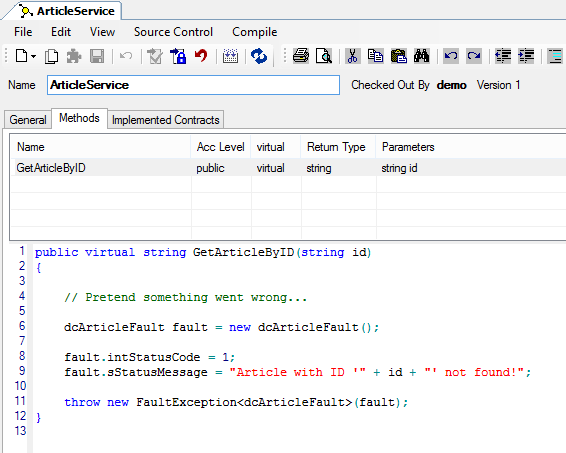Click the duplicate pages icon
The height and width of the screenshot is (453, 566).
click(x=51, y=57)
